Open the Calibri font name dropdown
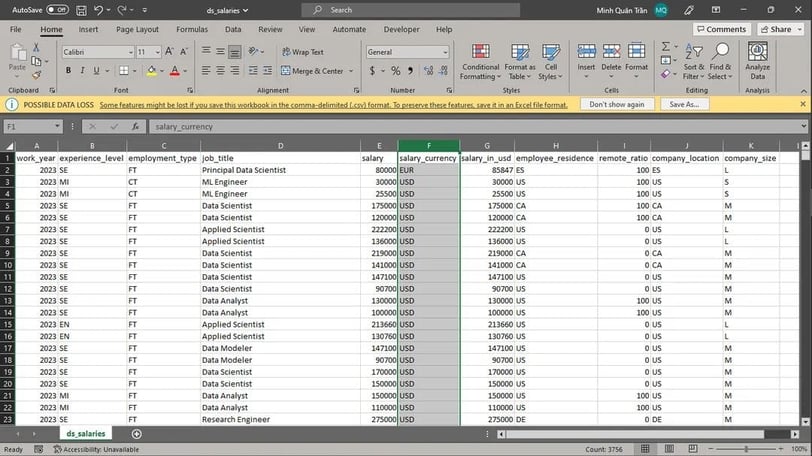The image size is (812, 456). tap(130, 52)
